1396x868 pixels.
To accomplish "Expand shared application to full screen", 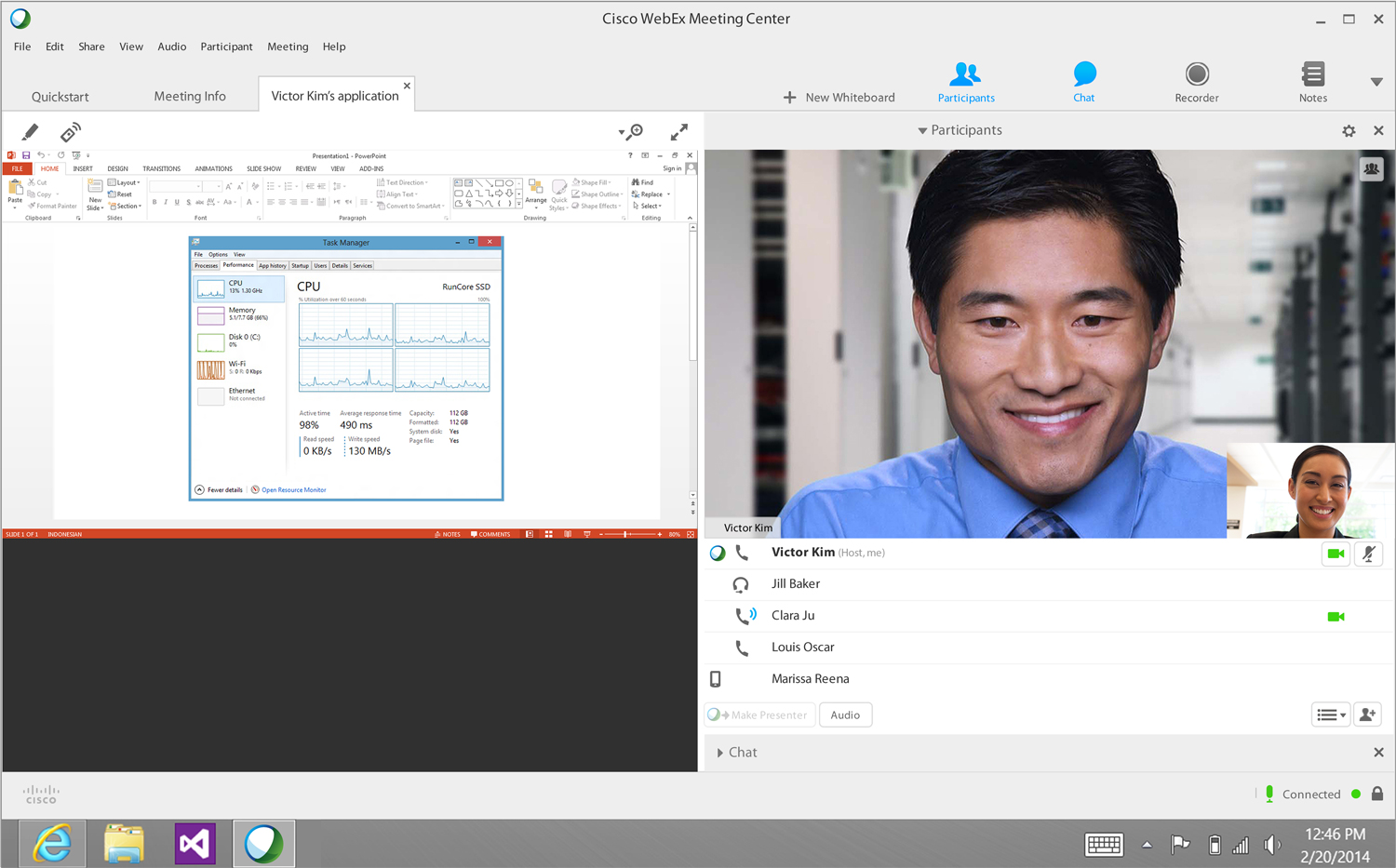I will point(679,132).
